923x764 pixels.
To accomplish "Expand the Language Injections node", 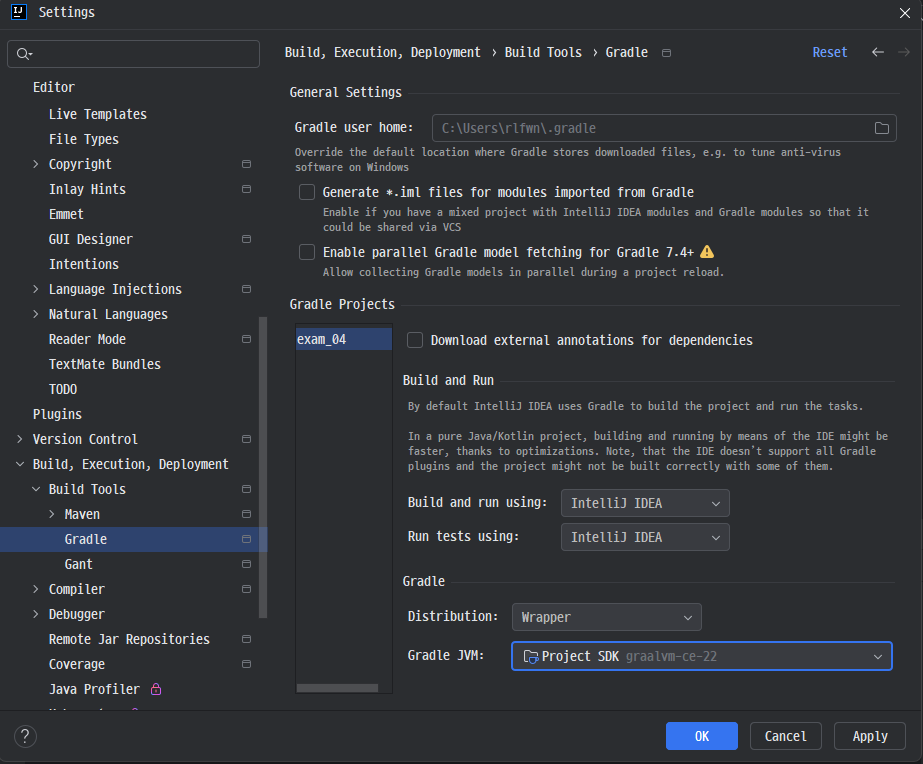I will click(36, 289).
